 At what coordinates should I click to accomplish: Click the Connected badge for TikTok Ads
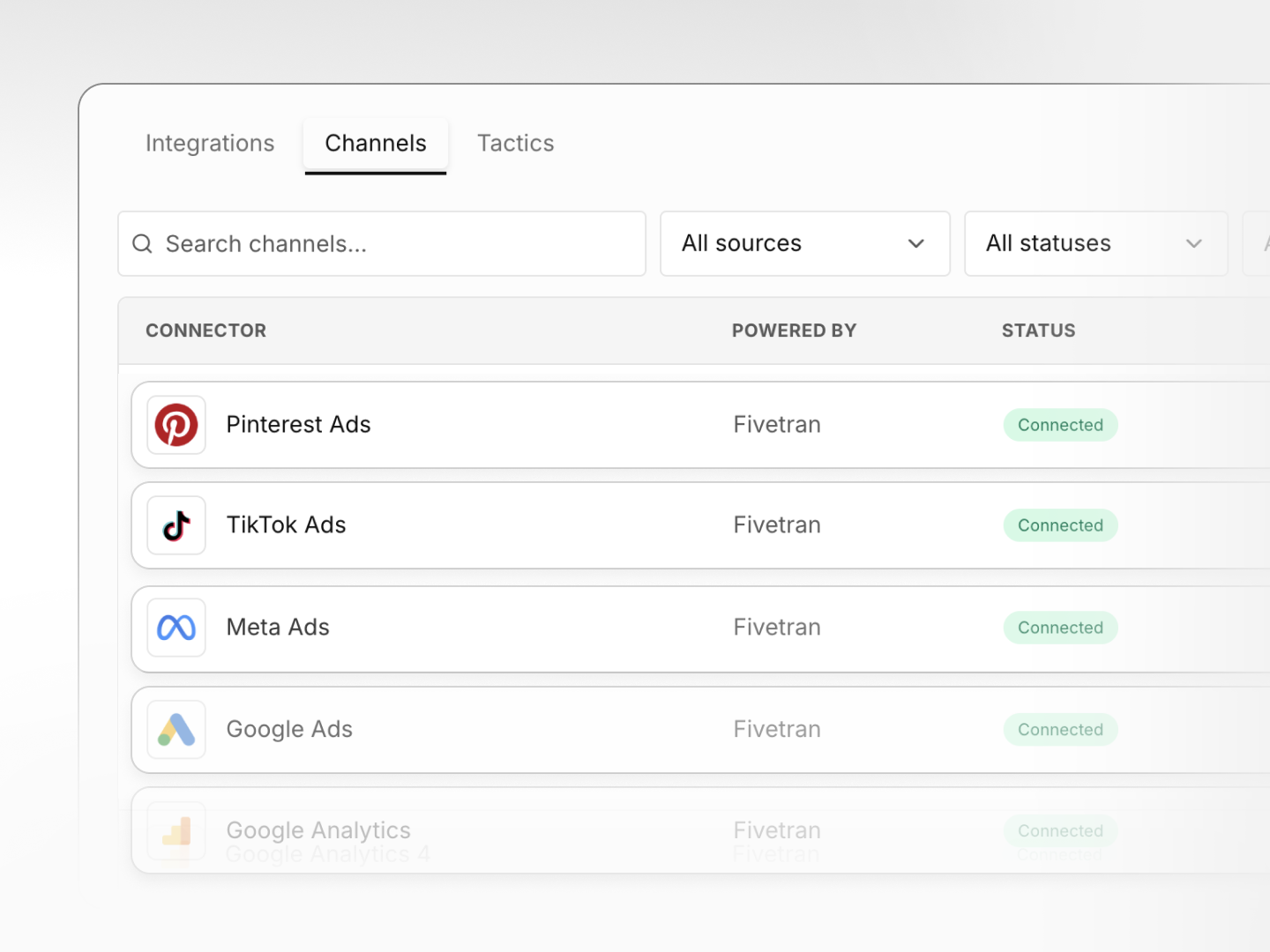[x=1060, y=525]
